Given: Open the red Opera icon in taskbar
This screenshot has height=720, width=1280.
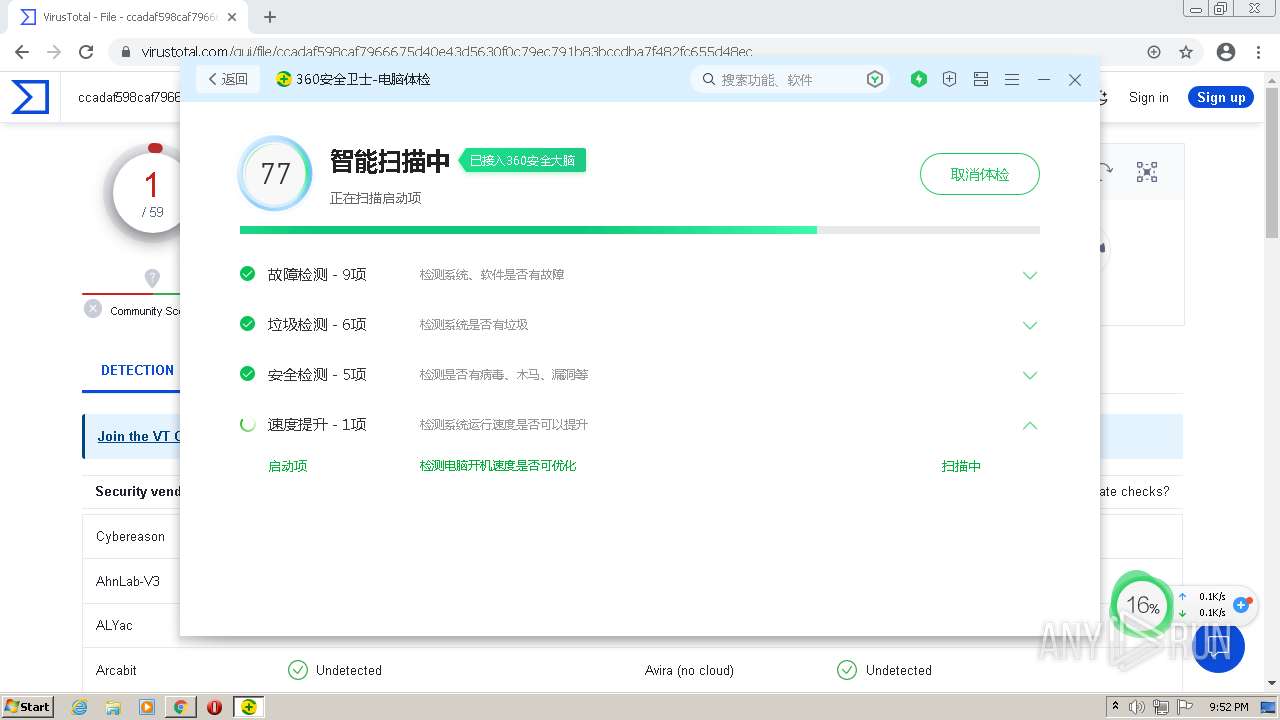Looking at the screenshot, I should coord(214,707).
